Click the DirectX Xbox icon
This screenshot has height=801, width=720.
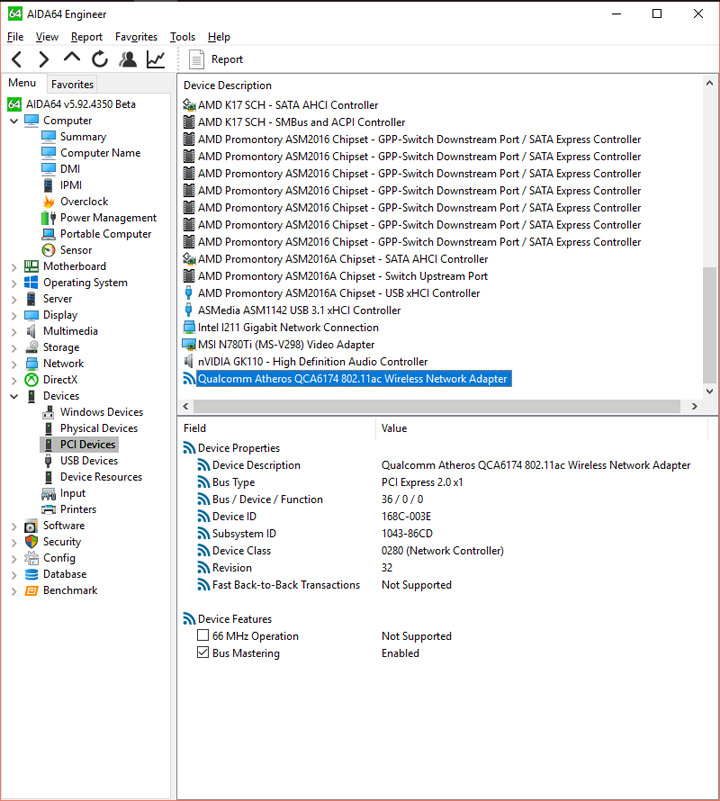[x=32, y=380]
